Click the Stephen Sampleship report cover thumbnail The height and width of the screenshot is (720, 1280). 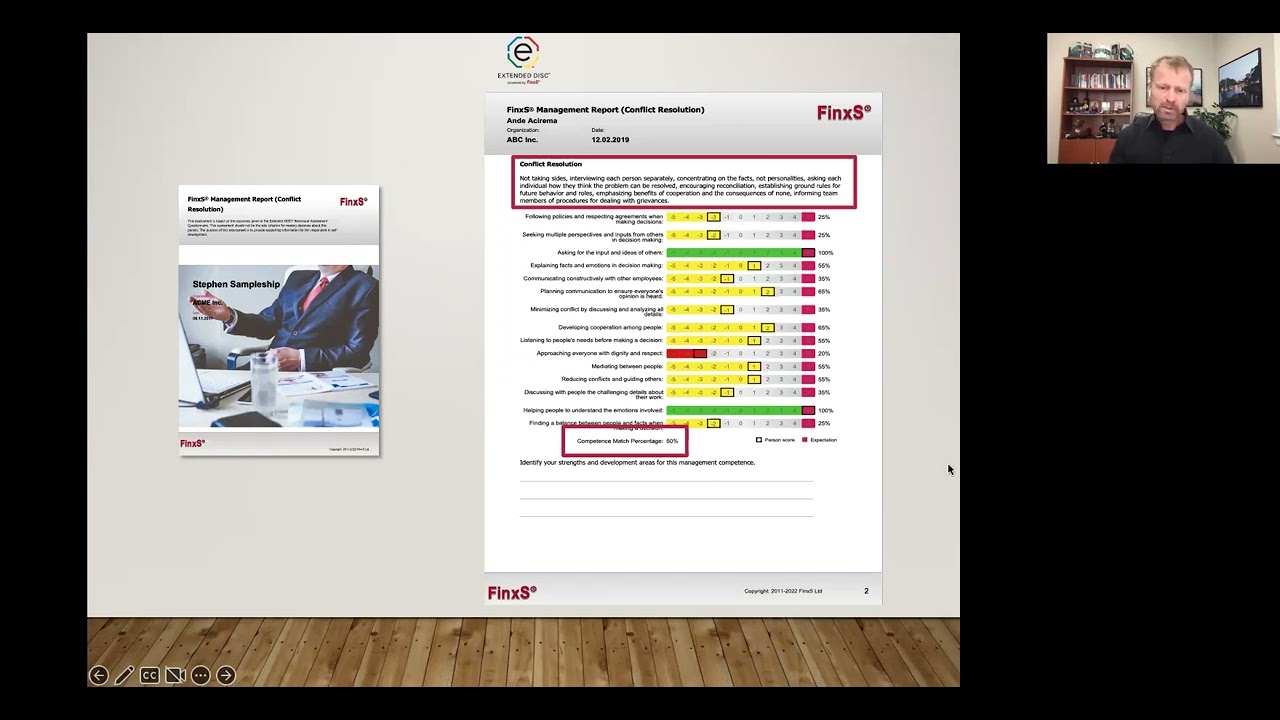pos(279,320)
